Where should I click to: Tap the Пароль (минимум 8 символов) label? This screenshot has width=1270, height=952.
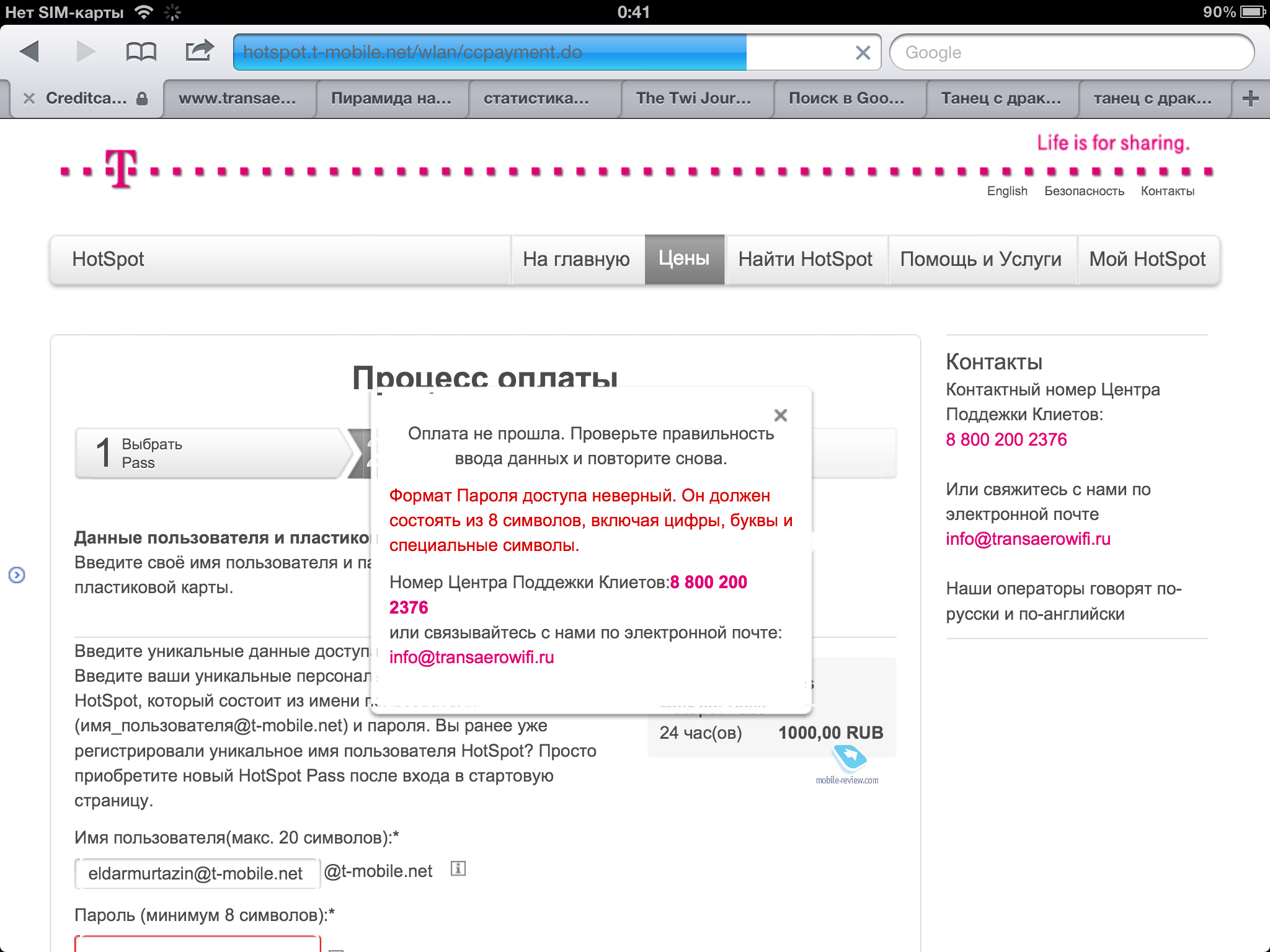click(x=204, y=915)
